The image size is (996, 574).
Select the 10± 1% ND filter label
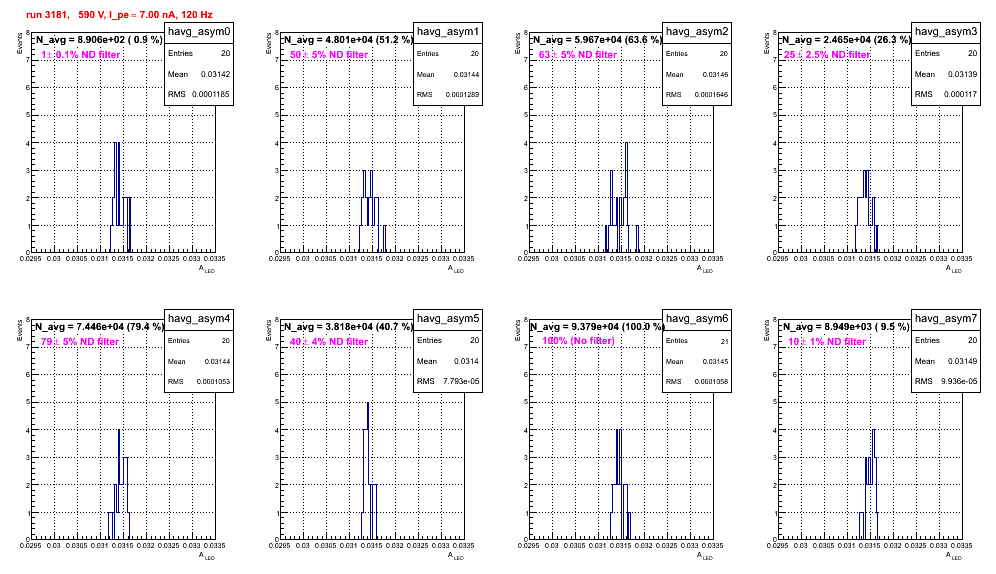[x=827, y=342]
